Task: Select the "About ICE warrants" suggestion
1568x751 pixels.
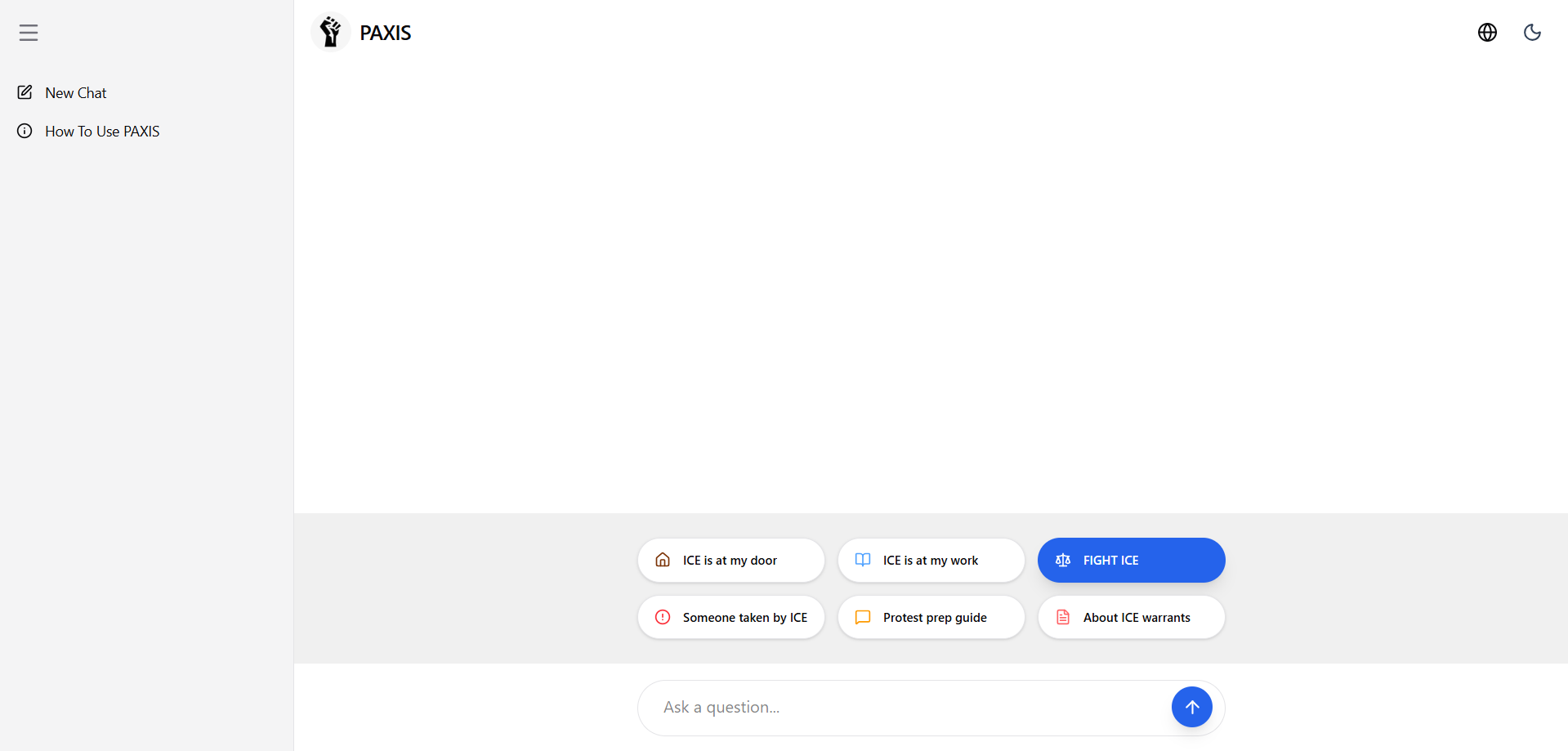Action: point(1137,618)
